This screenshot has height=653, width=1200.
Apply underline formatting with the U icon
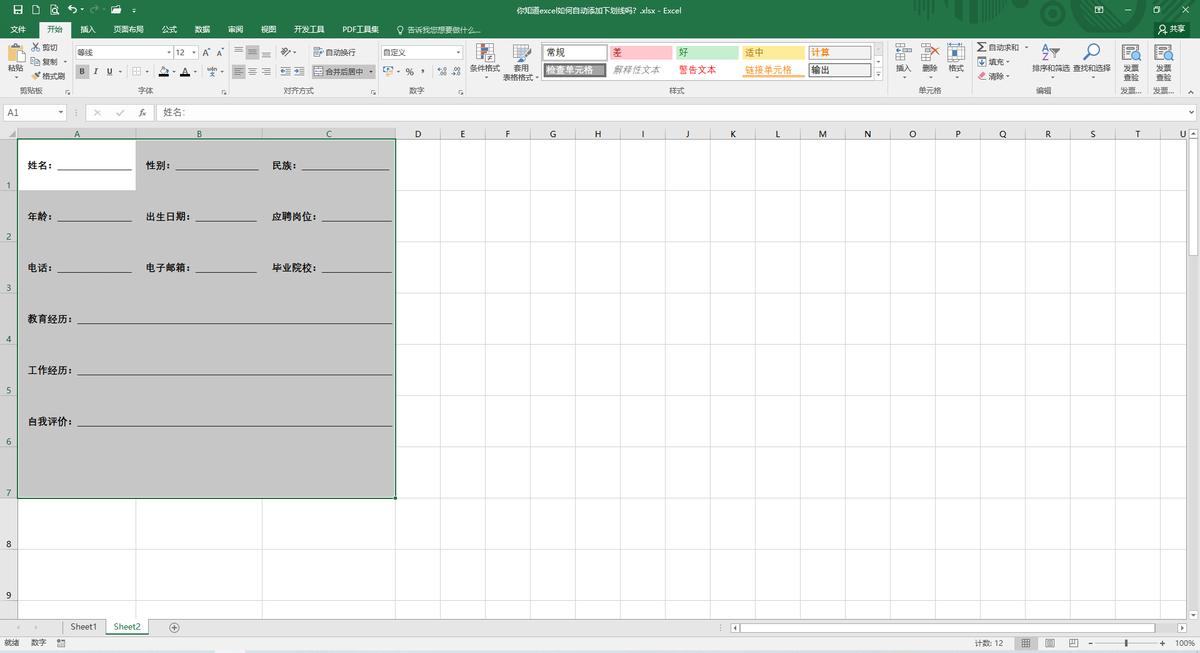tap(108, 71)
